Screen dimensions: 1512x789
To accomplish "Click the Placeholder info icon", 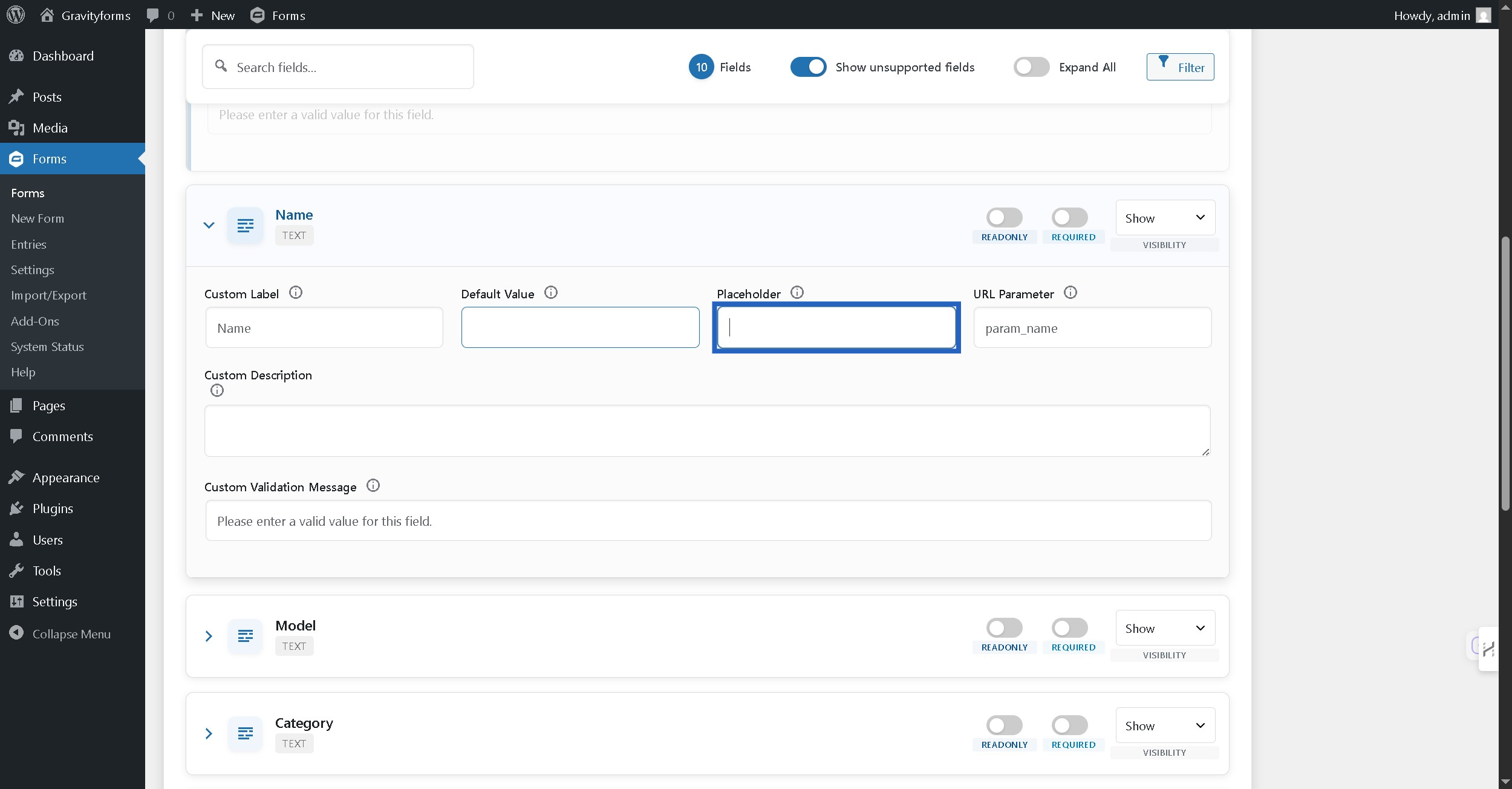I will (797, 293).
